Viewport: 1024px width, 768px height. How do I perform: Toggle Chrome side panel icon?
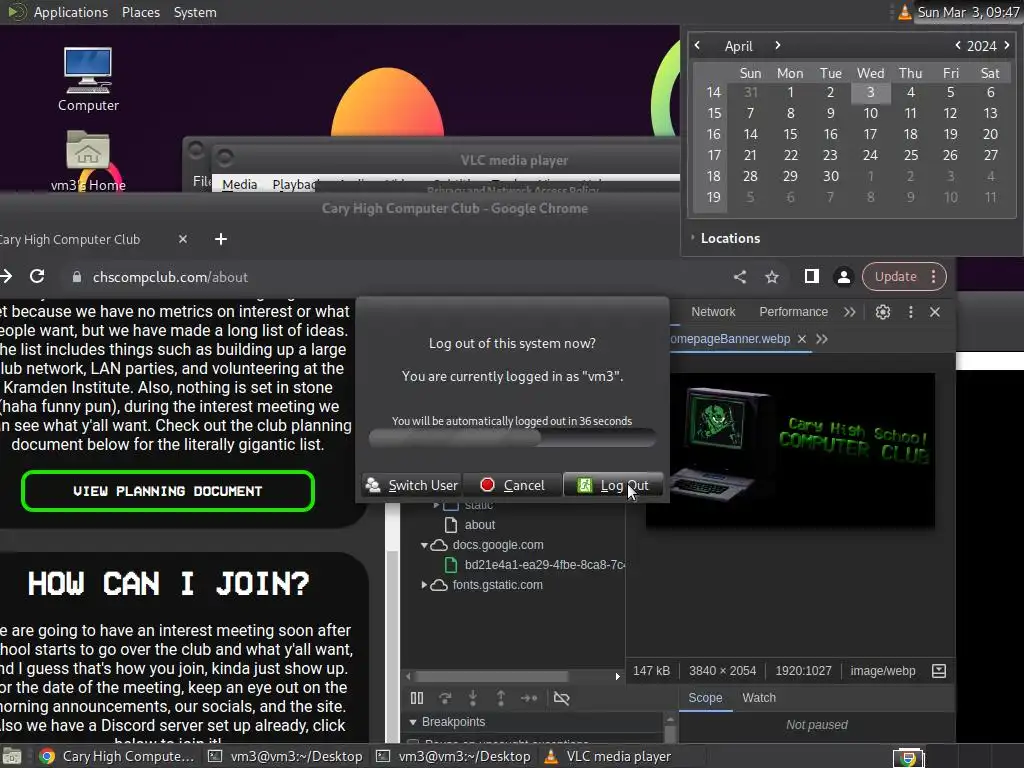(x=812, y=276)
